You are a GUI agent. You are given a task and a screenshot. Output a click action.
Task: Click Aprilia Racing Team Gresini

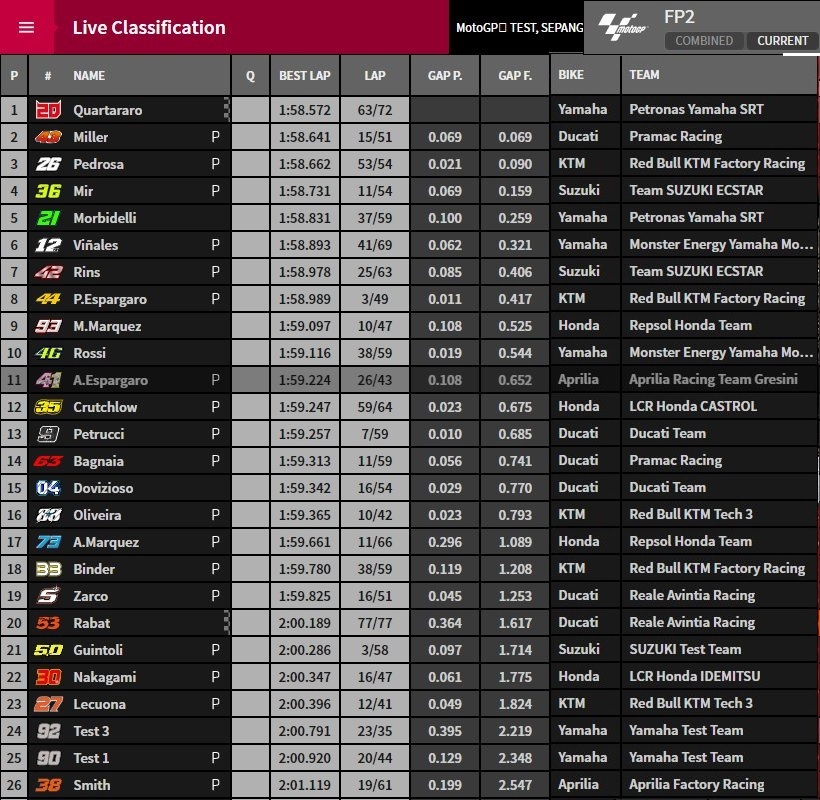[713, 379]
